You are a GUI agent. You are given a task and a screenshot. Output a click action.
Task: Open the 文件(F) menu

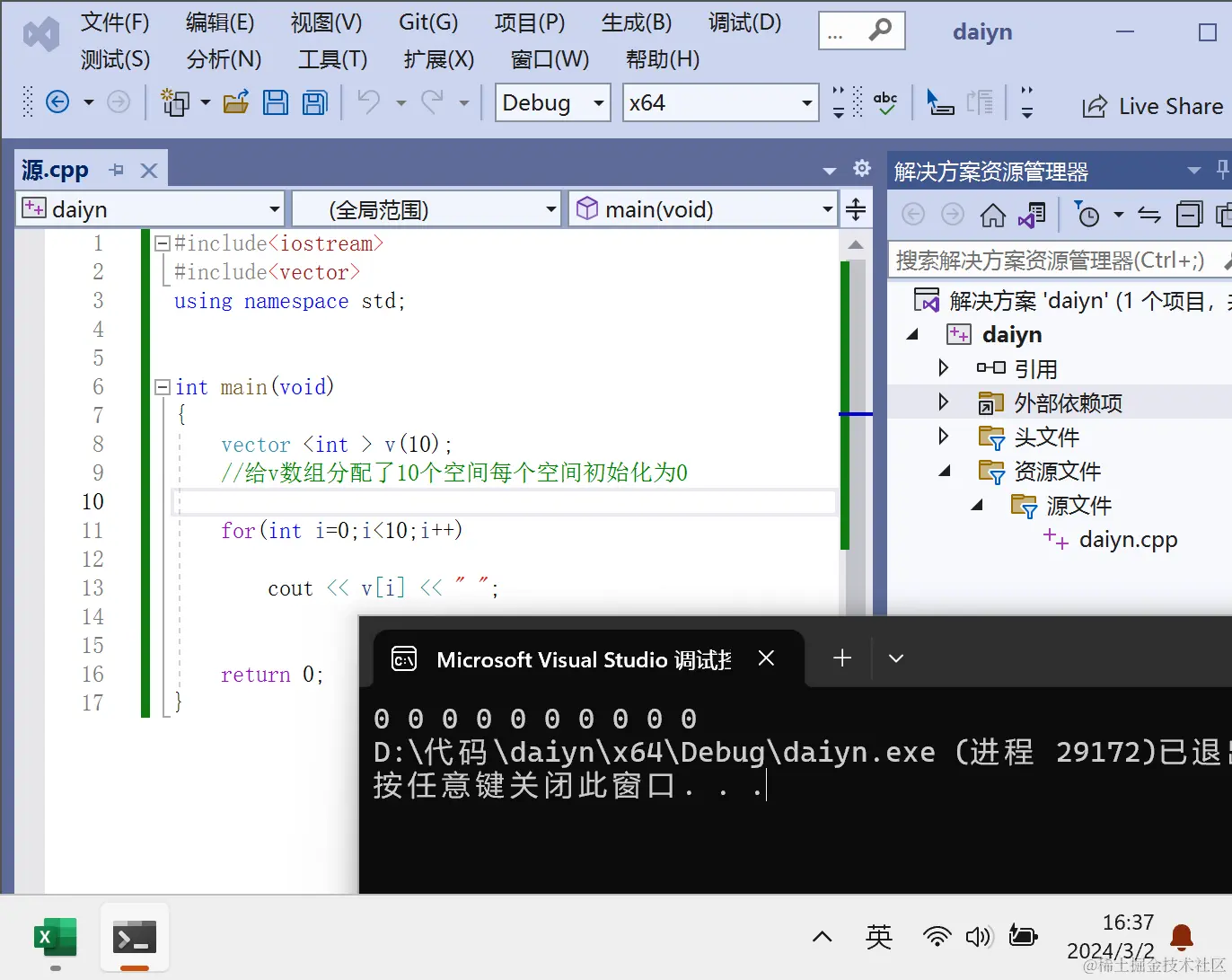pyautogui.click(x=115, y=22)
